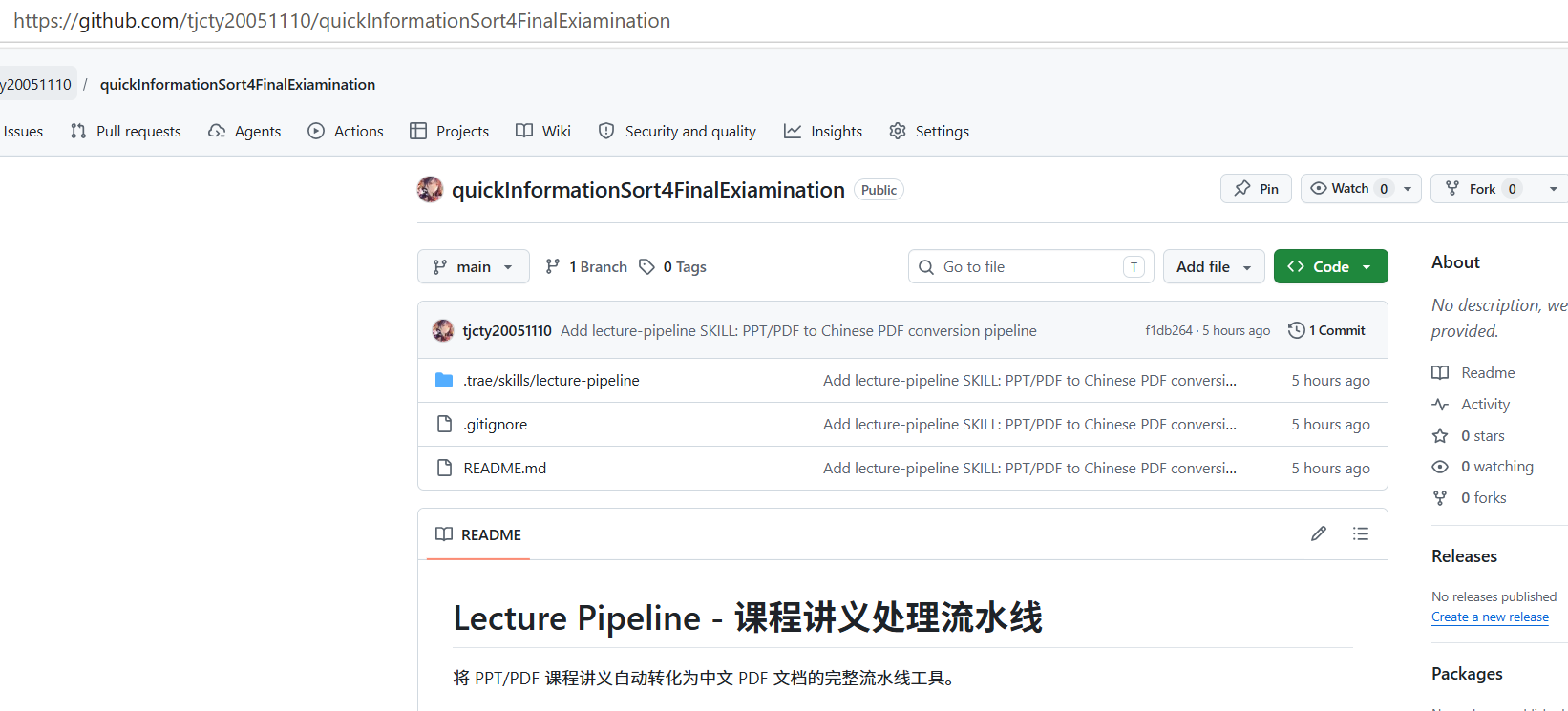The height and width of the screenshot is (711, 1568).
Task: Click the browser address bar URL
Action: (342, 20)
